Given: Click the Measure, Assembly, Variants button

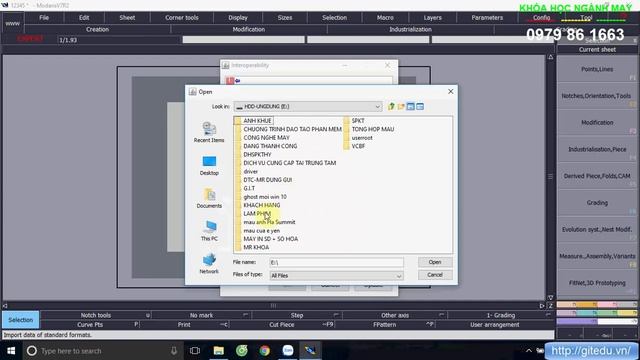Looking at the screenshot, I should [x=597, y=256].
